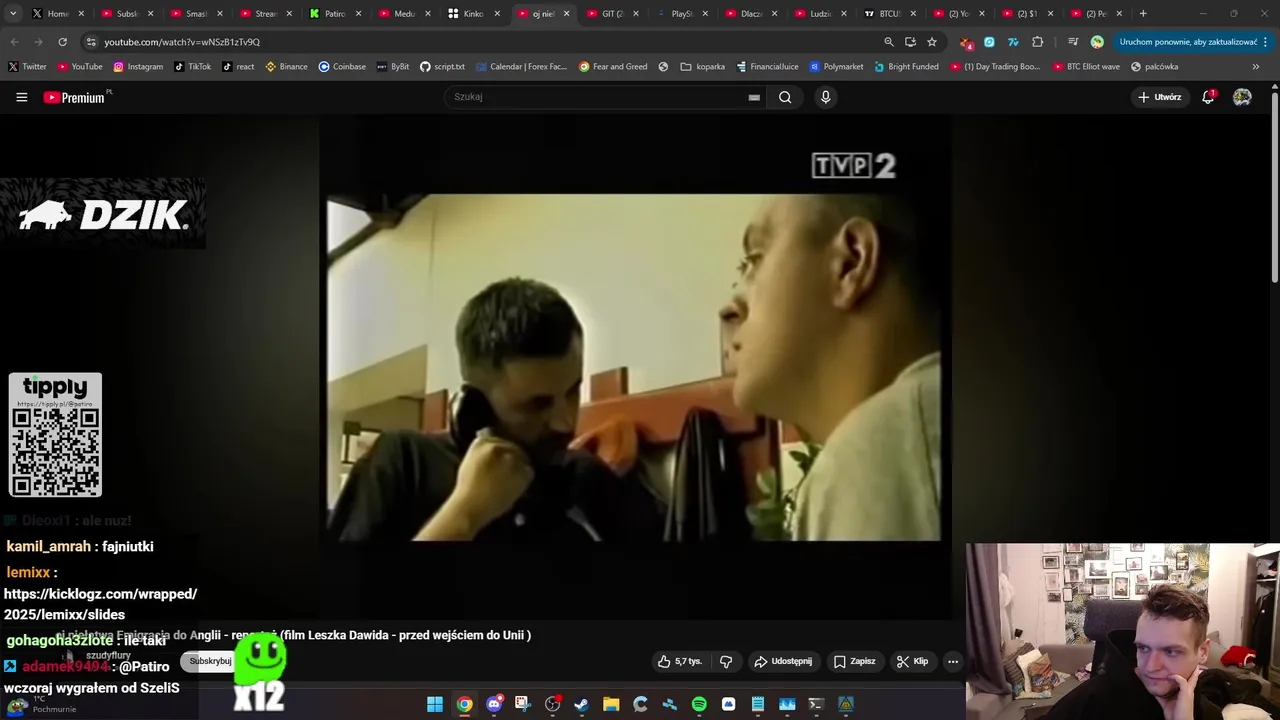Open the script.txt bookmark
Image resolution: width=1280 pixels, height=720 pixels.
tap(442, 66)
